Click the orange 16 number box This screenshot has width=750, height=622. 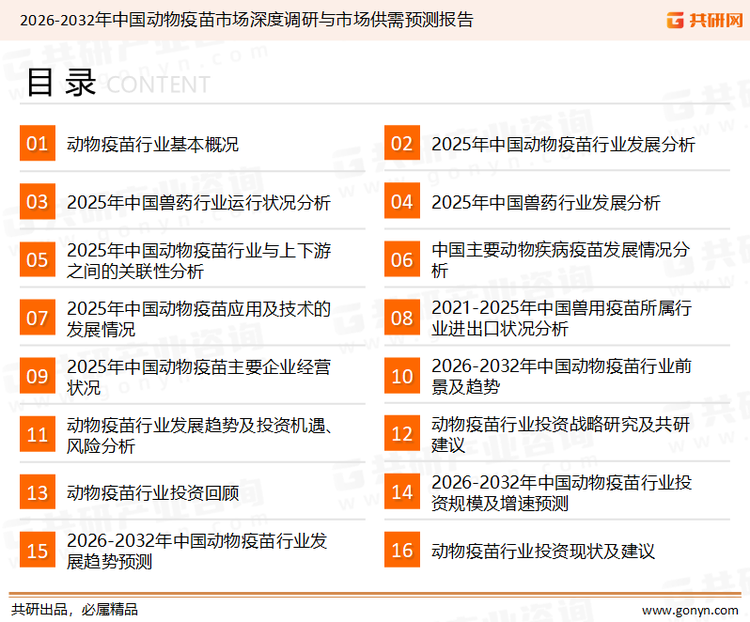click(x=402, y=550)
